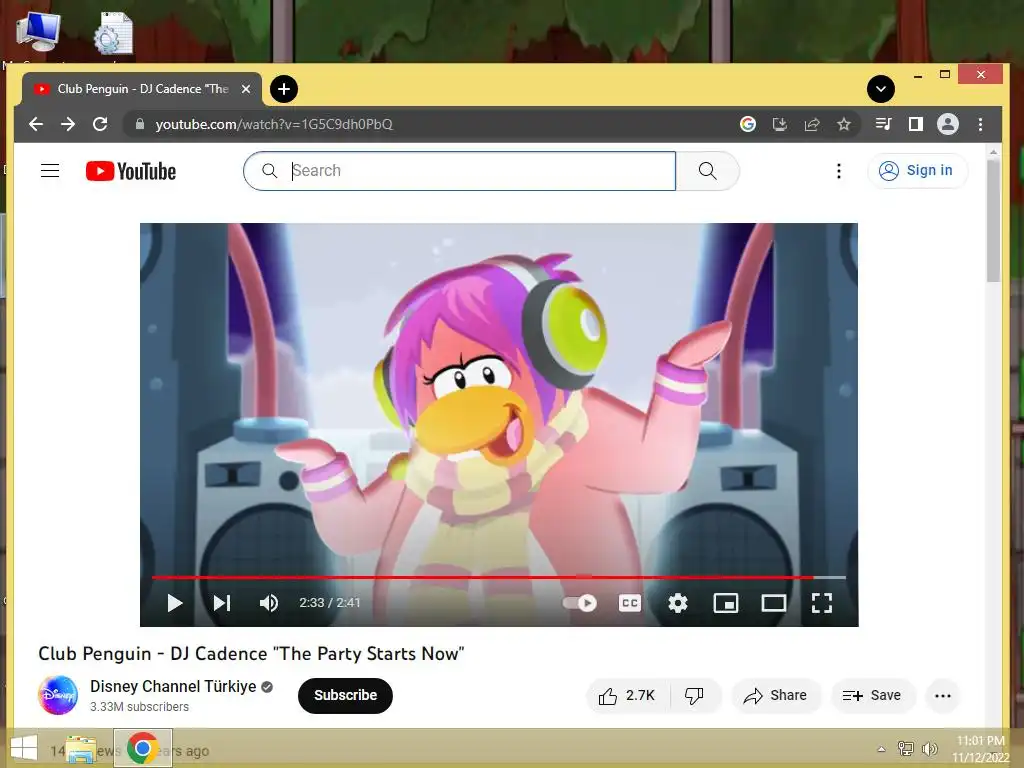The image size is (1024, 768).
Task: Skip to the next video
Action: pos(222,603)
